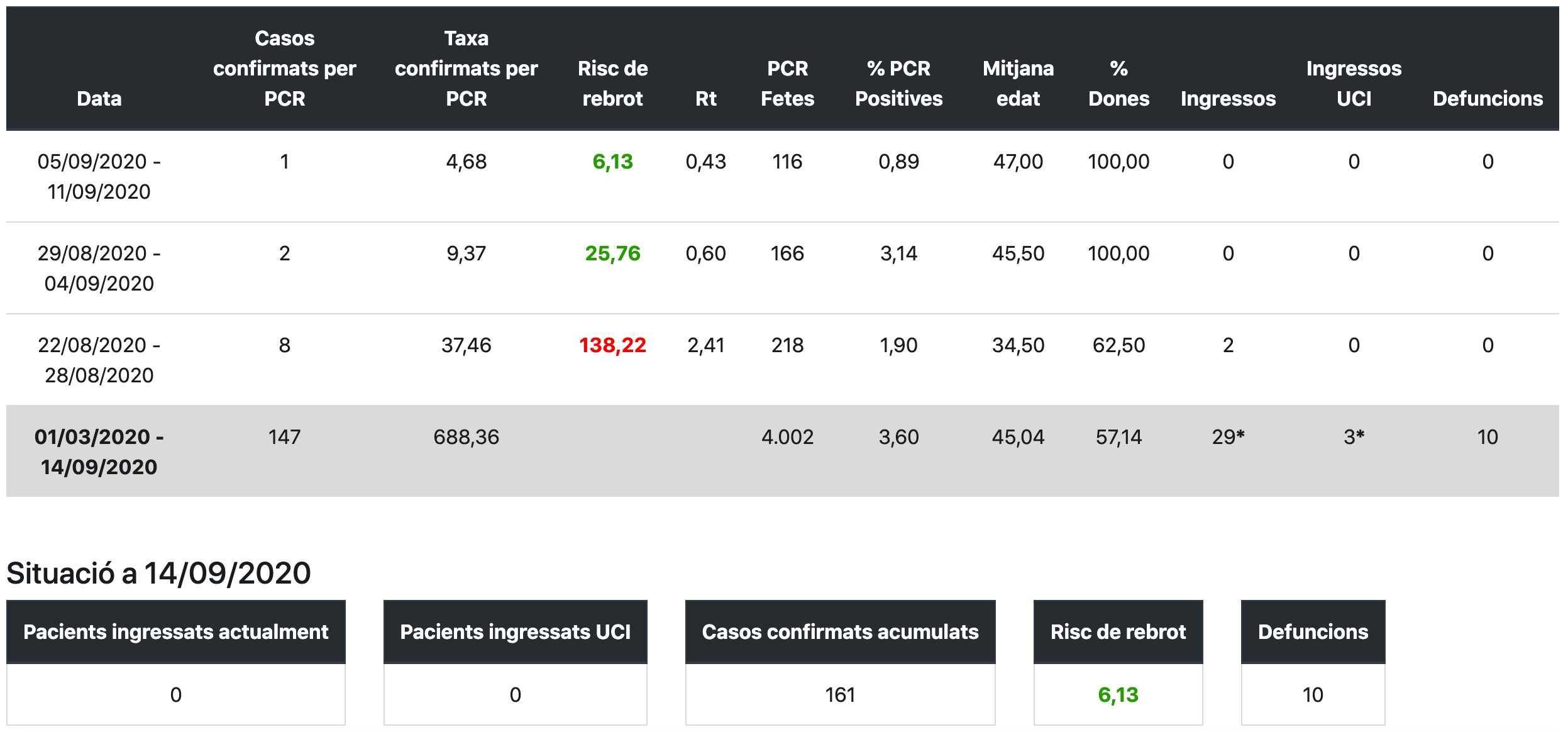This screenshot has width=1568, height=732.
Task: Click the Rt column header
Action: (x=705, y=99)
